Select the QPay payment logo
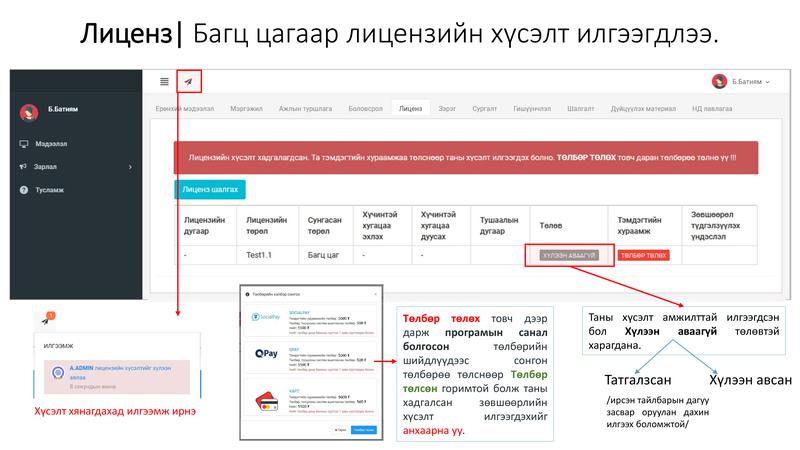 point(266,353)
